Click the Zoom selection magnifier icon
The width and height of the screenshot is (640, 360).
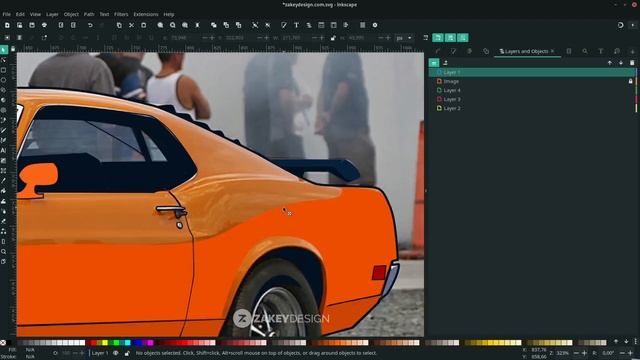point(160,25)
